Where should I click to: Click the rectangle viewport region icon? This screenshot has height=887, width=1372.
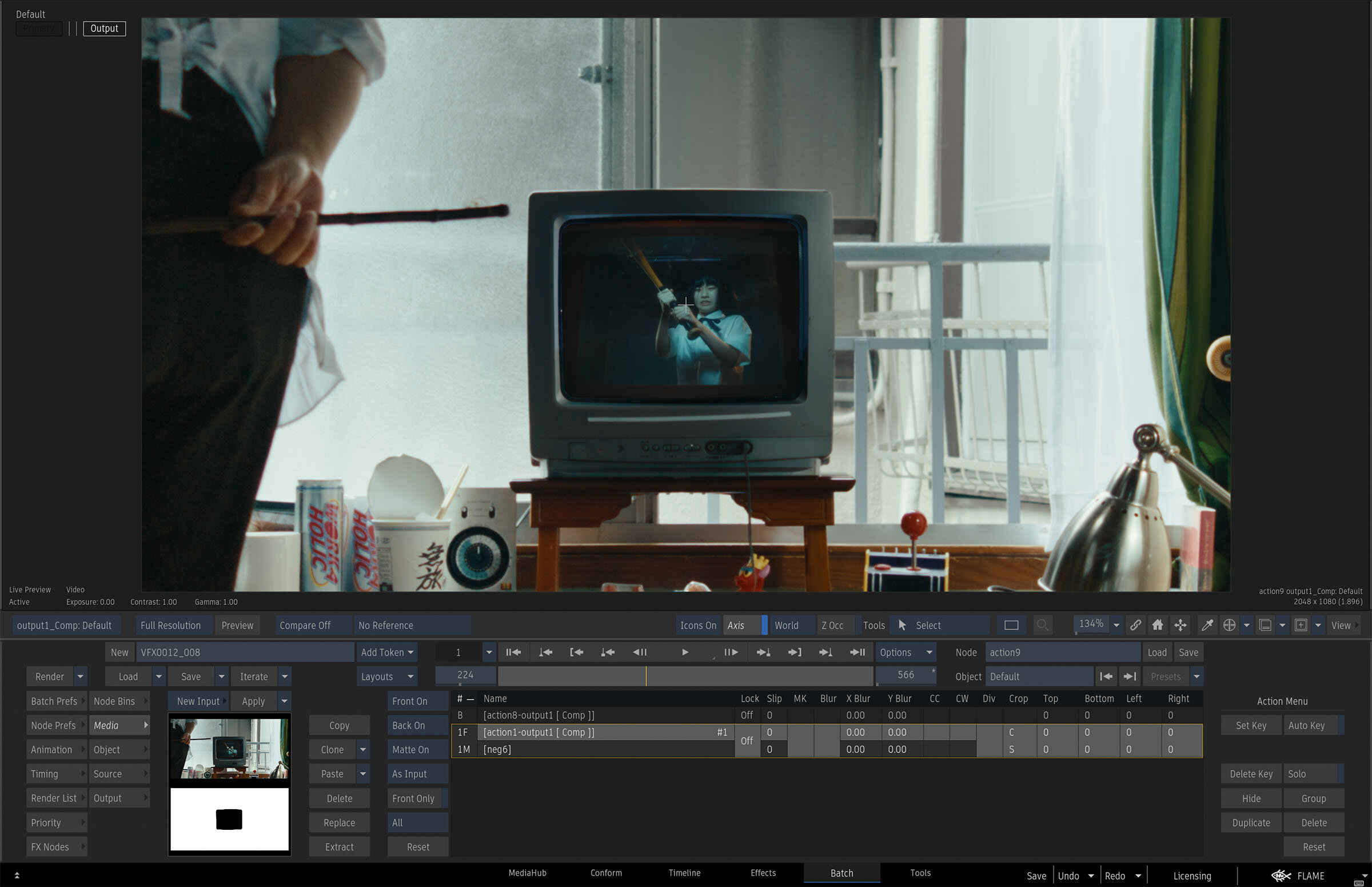click(x=1011, y=625)
